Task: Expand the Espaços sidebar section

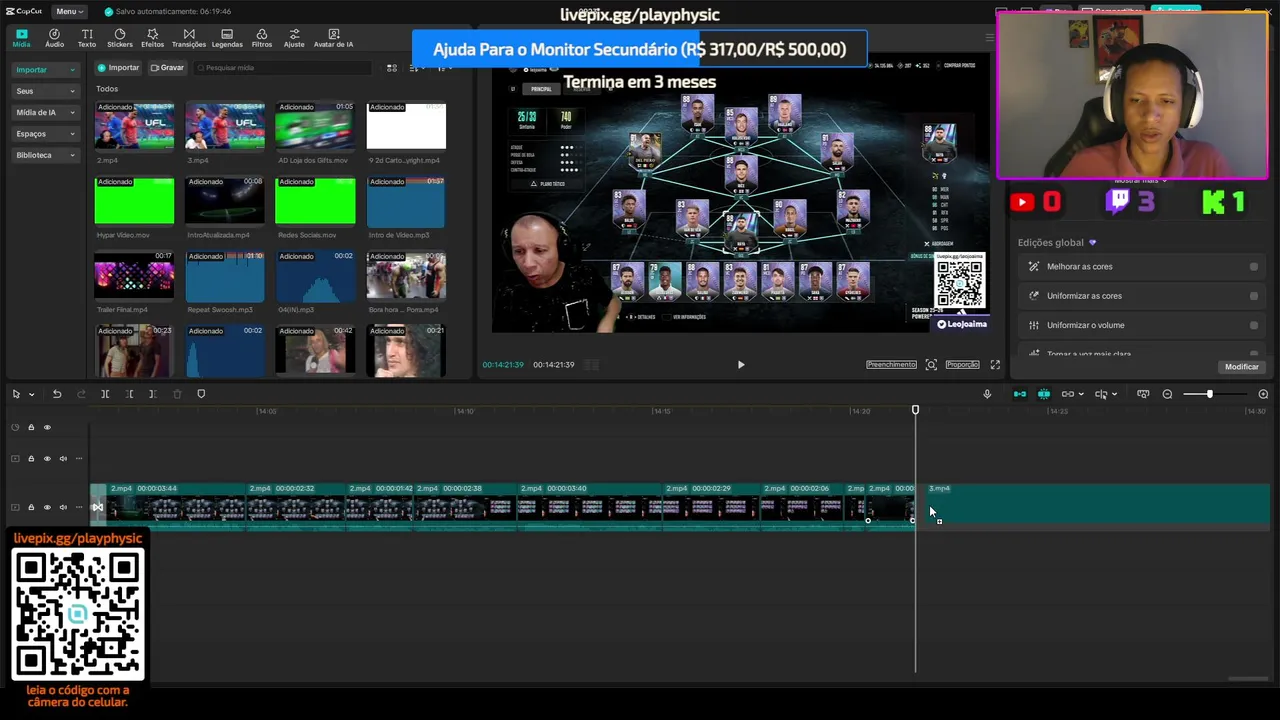Action: [x=45, y=133]
